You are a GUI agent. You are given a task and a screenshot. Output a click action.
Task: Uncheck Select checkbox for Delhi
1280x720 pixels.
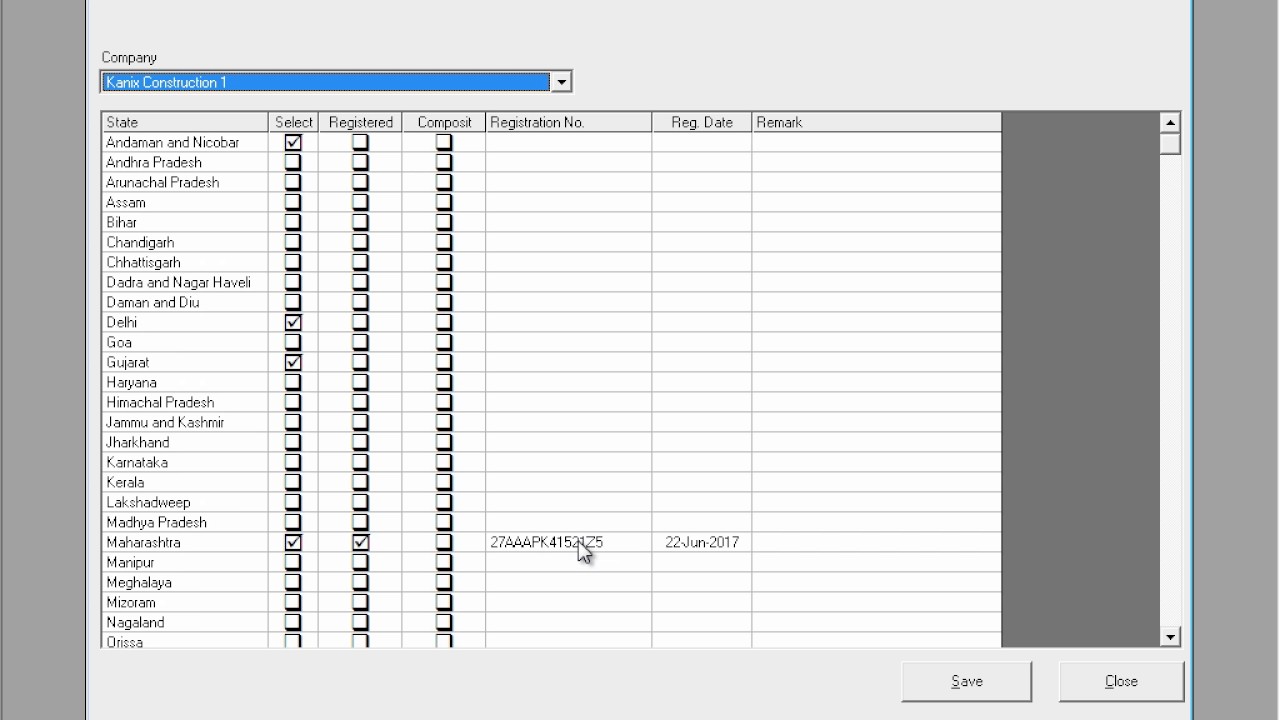click(293, 322)
